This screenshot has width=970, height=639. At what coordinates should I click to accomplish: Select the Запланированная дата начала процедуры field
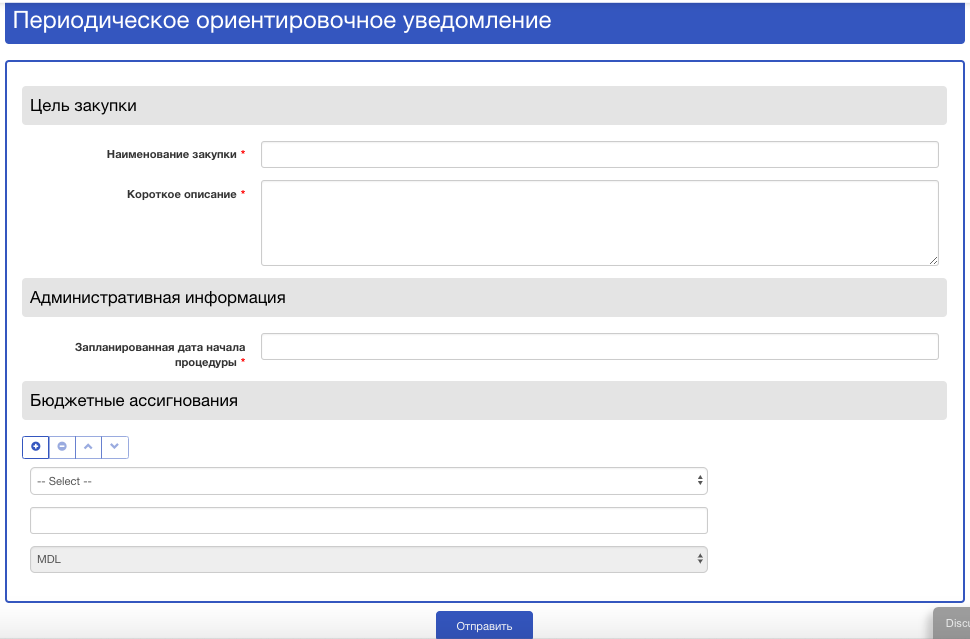coord(599,346)
